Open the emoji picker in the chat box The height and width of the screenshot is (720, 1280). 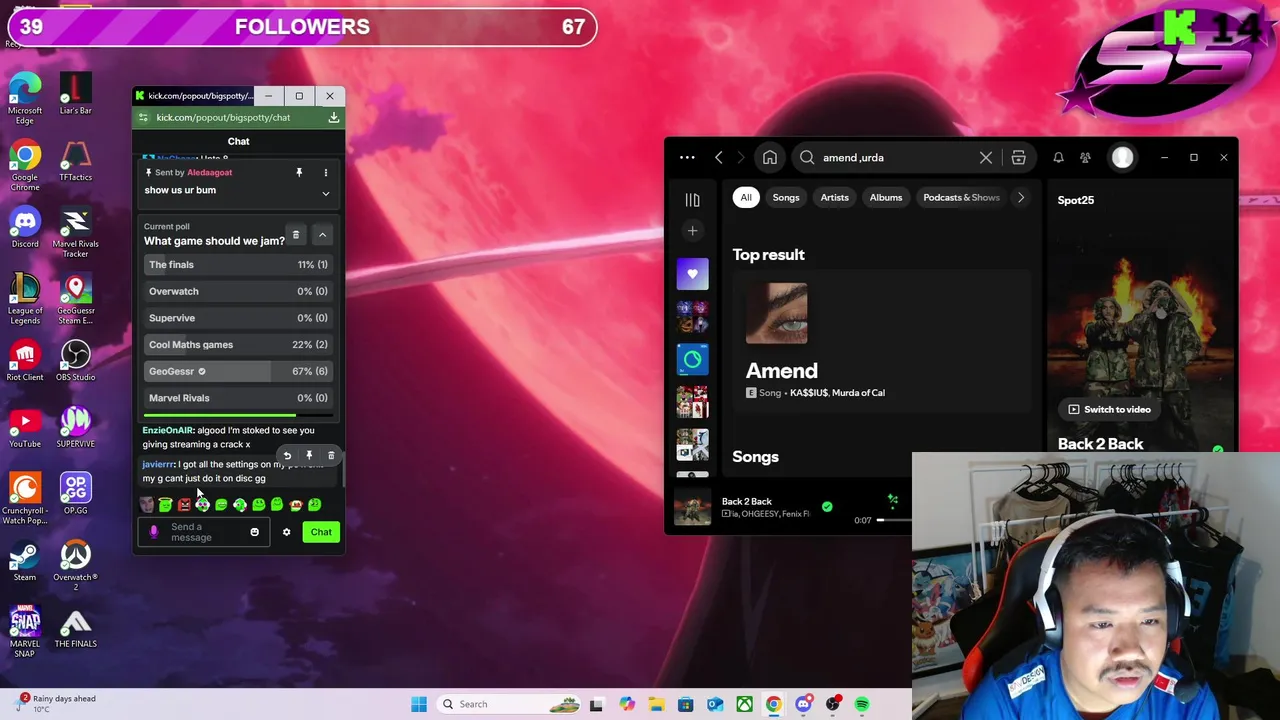[254, 532]
